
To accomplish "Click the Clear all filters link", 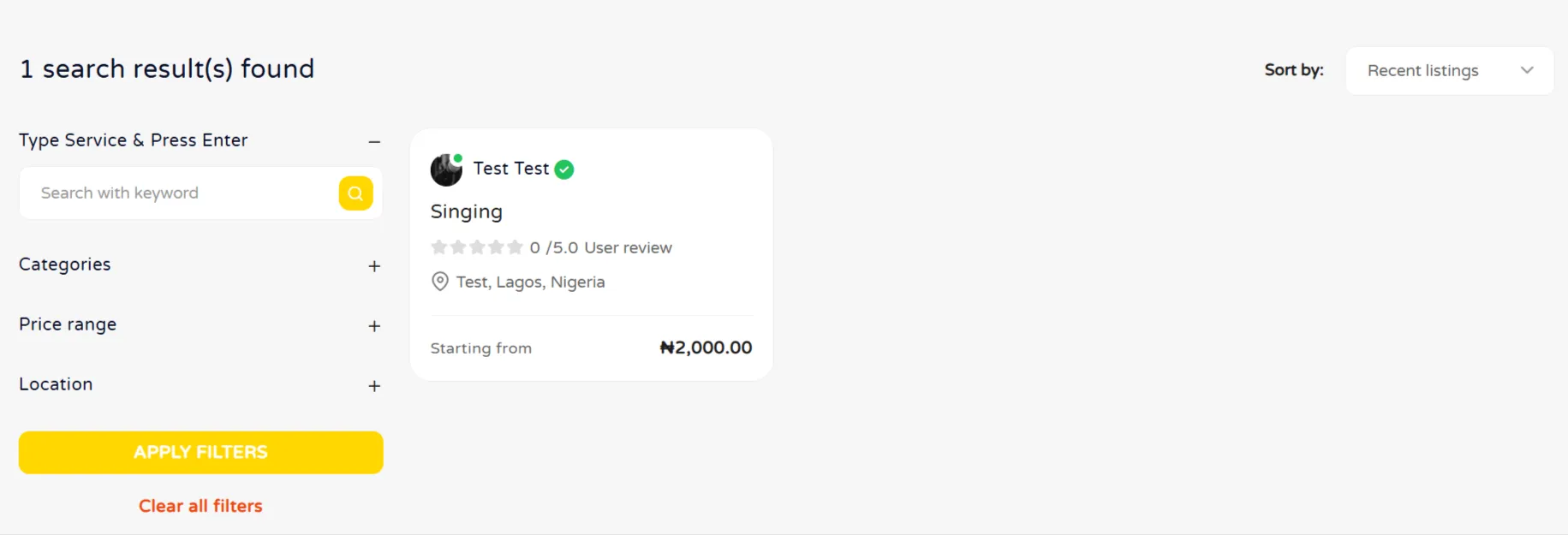I will 200,506.
